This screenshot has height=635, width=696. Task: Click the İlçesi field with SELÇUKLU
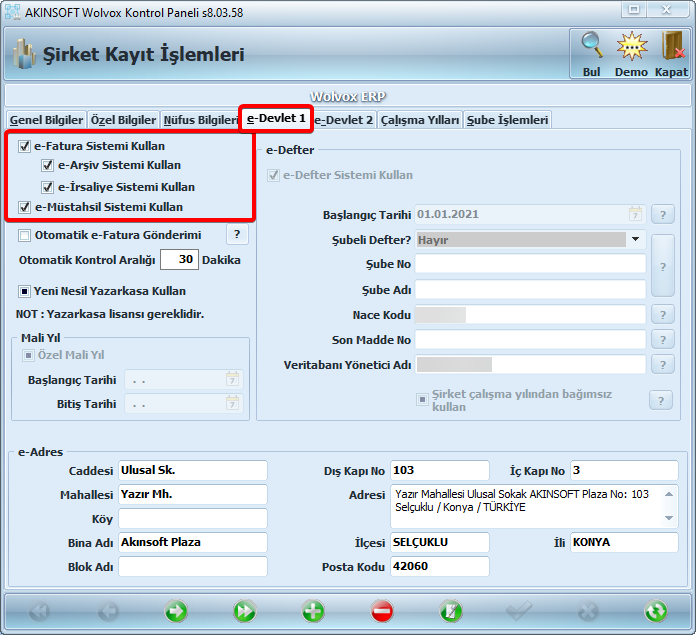point(440,542)
